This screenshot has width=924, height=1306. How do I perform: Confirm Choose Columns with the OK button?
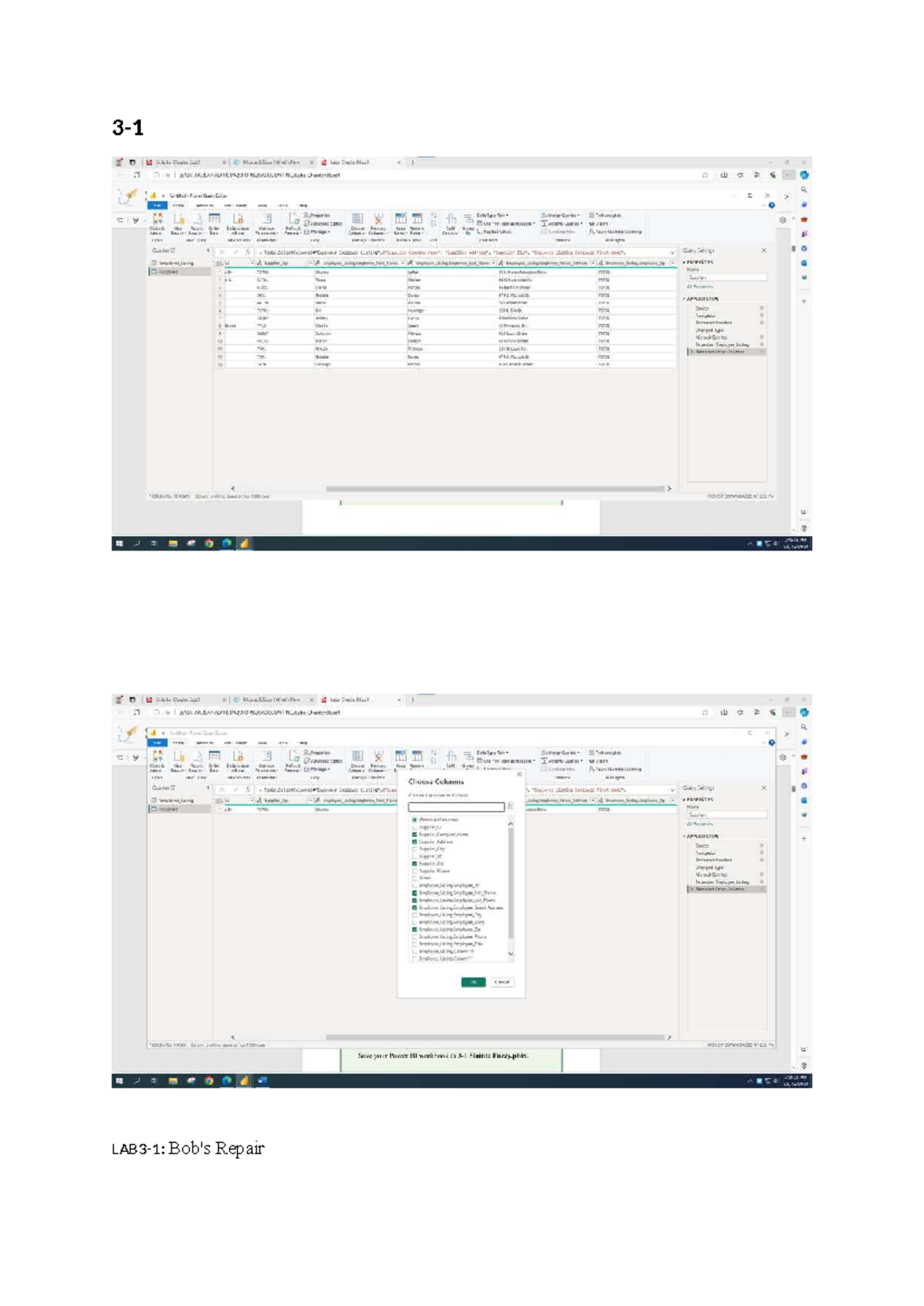point(473,982)
